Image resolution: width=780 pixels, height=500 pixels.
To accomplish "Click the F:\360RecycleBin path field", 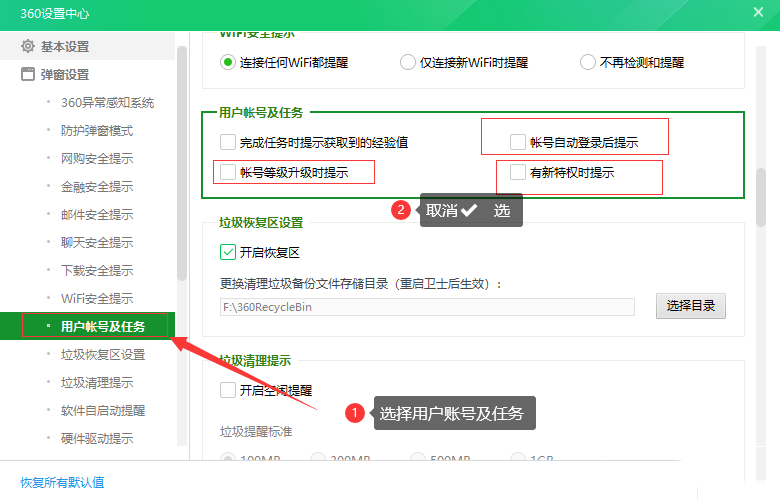I will 427,307.
